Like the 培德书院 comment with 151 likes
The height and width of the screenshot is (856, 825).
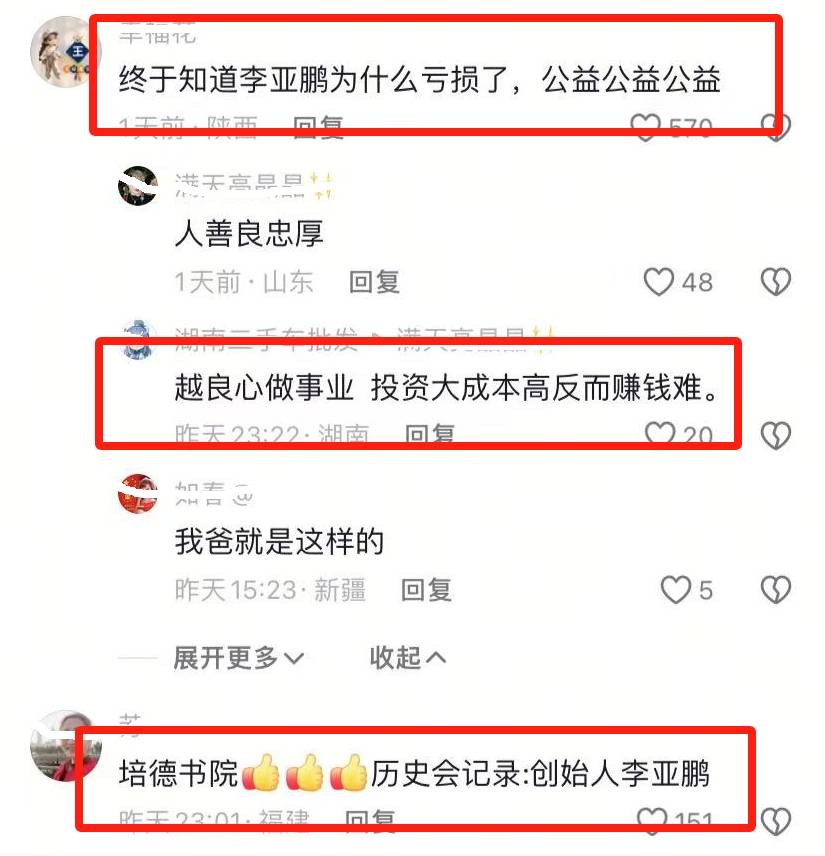tap(652, 821)
